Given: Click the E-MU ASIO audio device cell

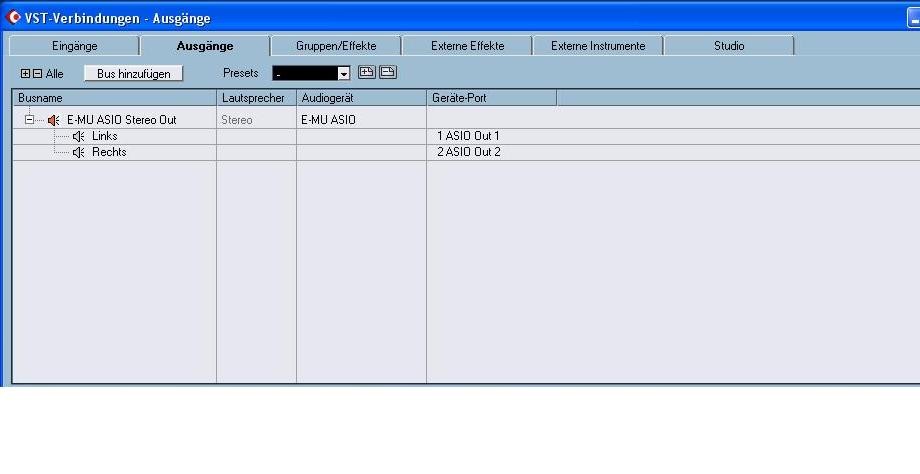Looking at the screenshot, I should pyautogui.click(x=361, y=120).
